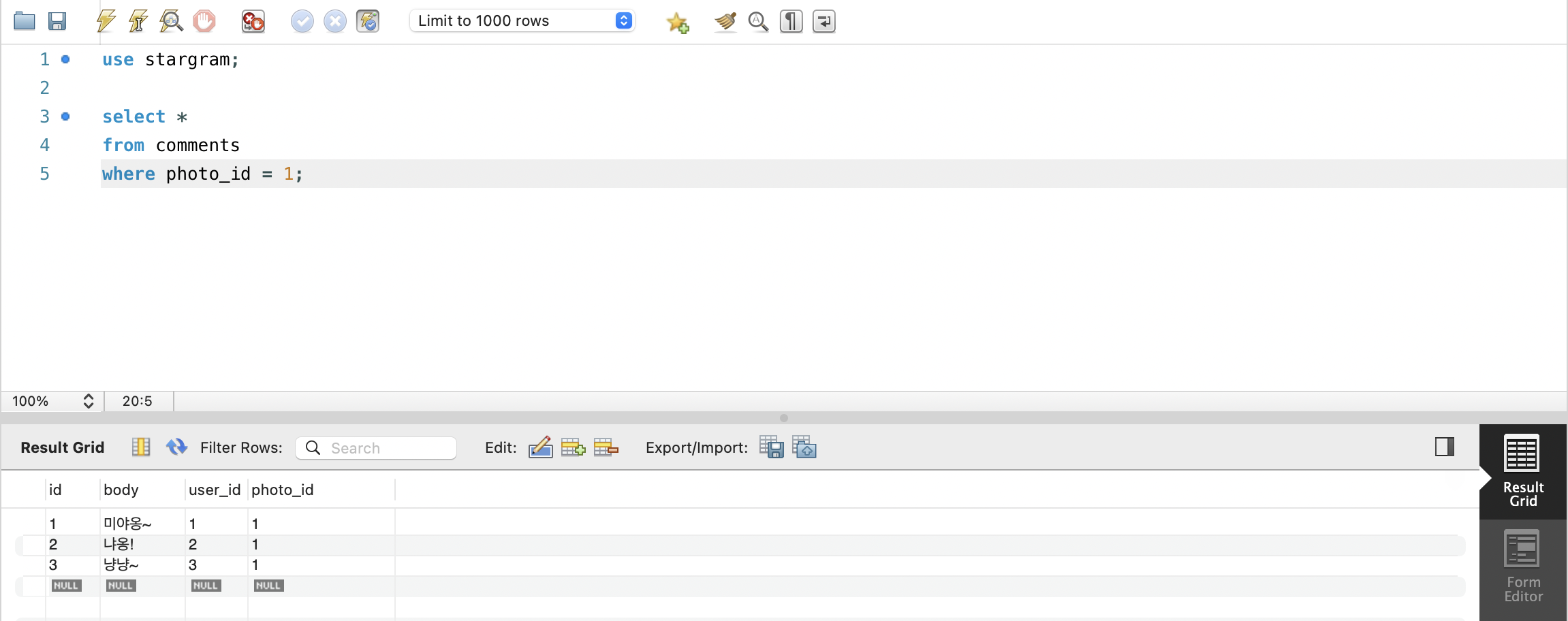Click the statement dot on line 3
The height and width of the screenshot is (621, 1568).
65,116
